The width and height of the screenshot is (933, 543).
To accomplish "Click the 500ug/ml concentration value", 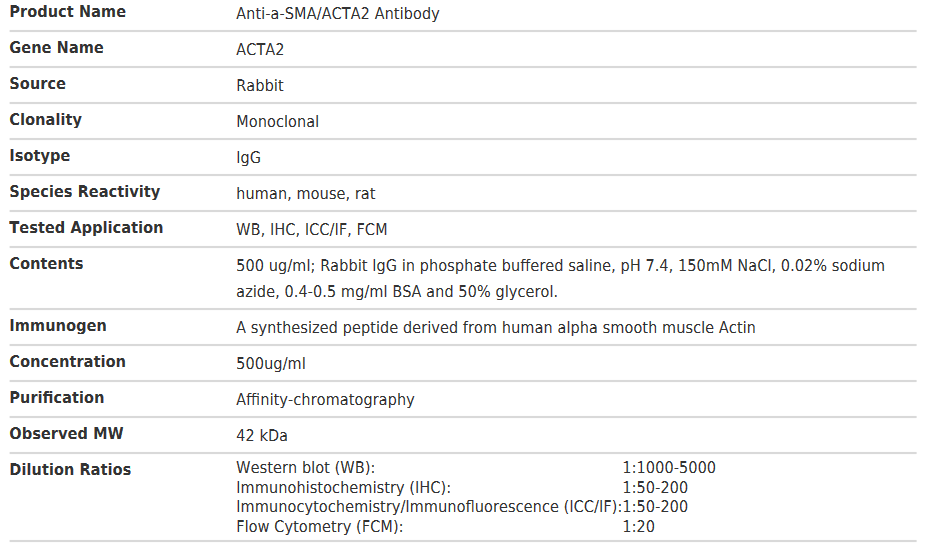I will pyautogui.click(x=271, y=364).
